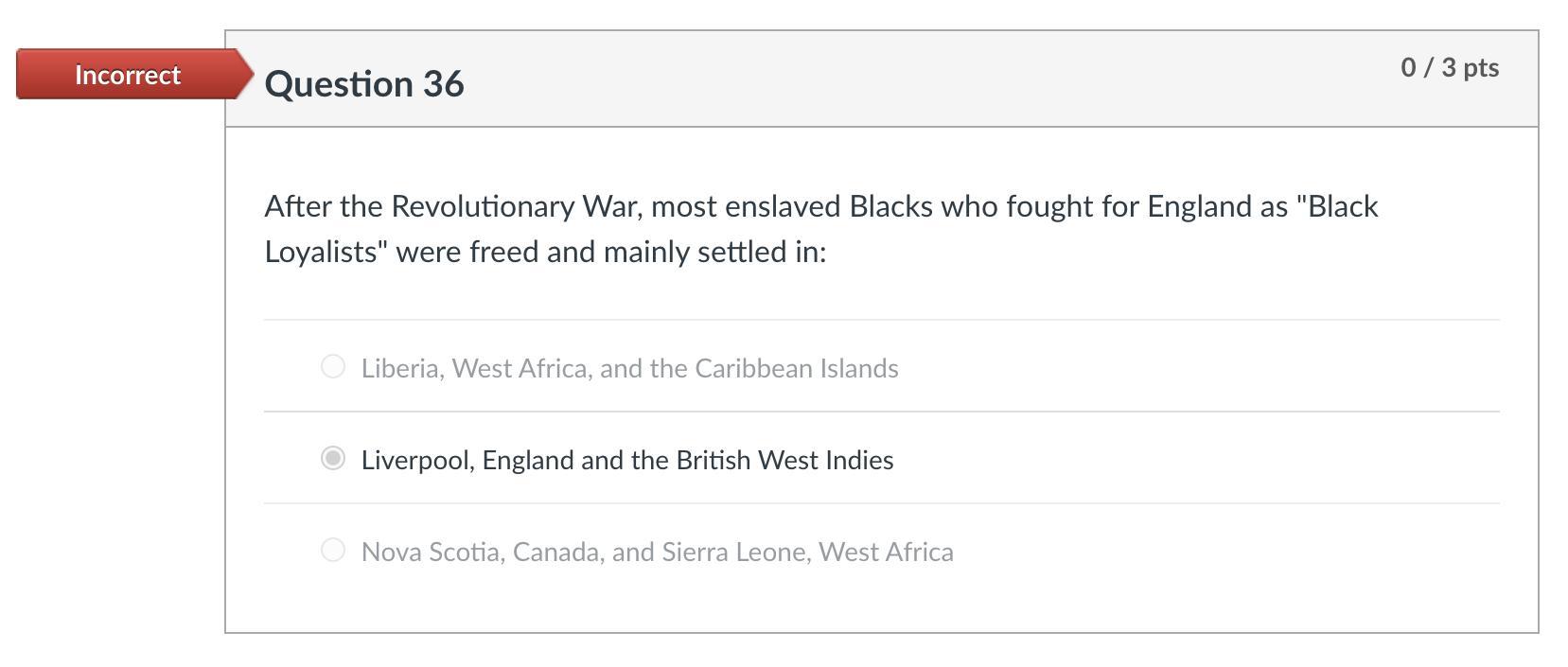
Task: Click the words 'Caribbean Islands' in first answer
Action: coord(796,368)
